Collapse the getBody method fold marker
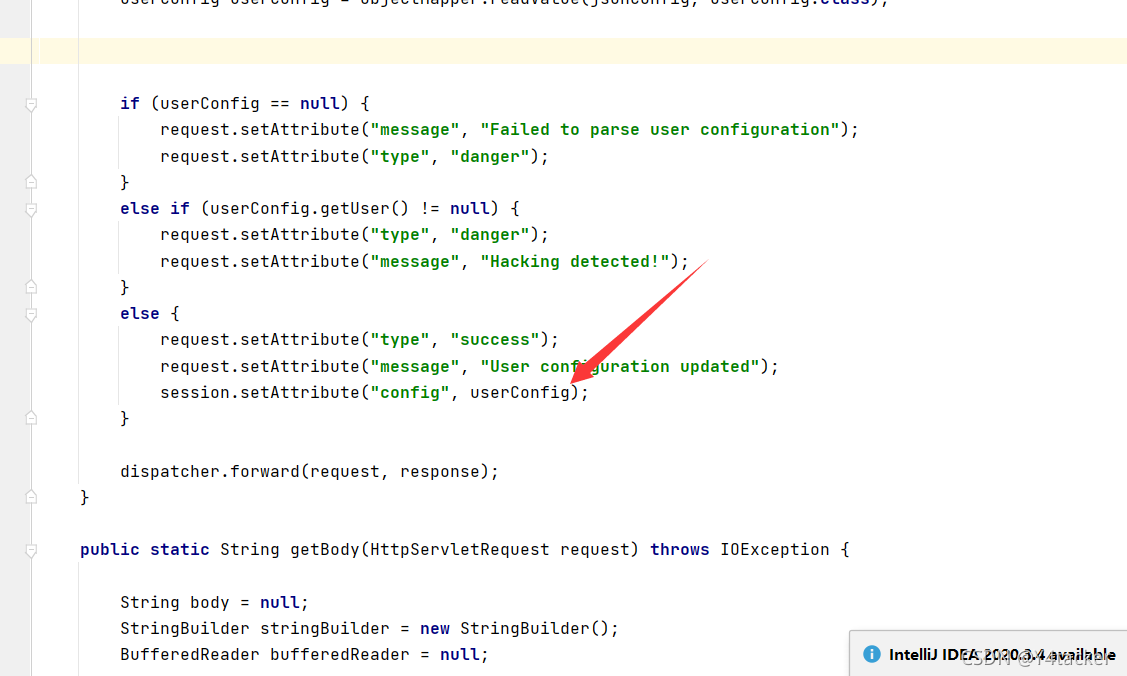The height and width of the screenshot is (676, 1127). tap(31, 551)
